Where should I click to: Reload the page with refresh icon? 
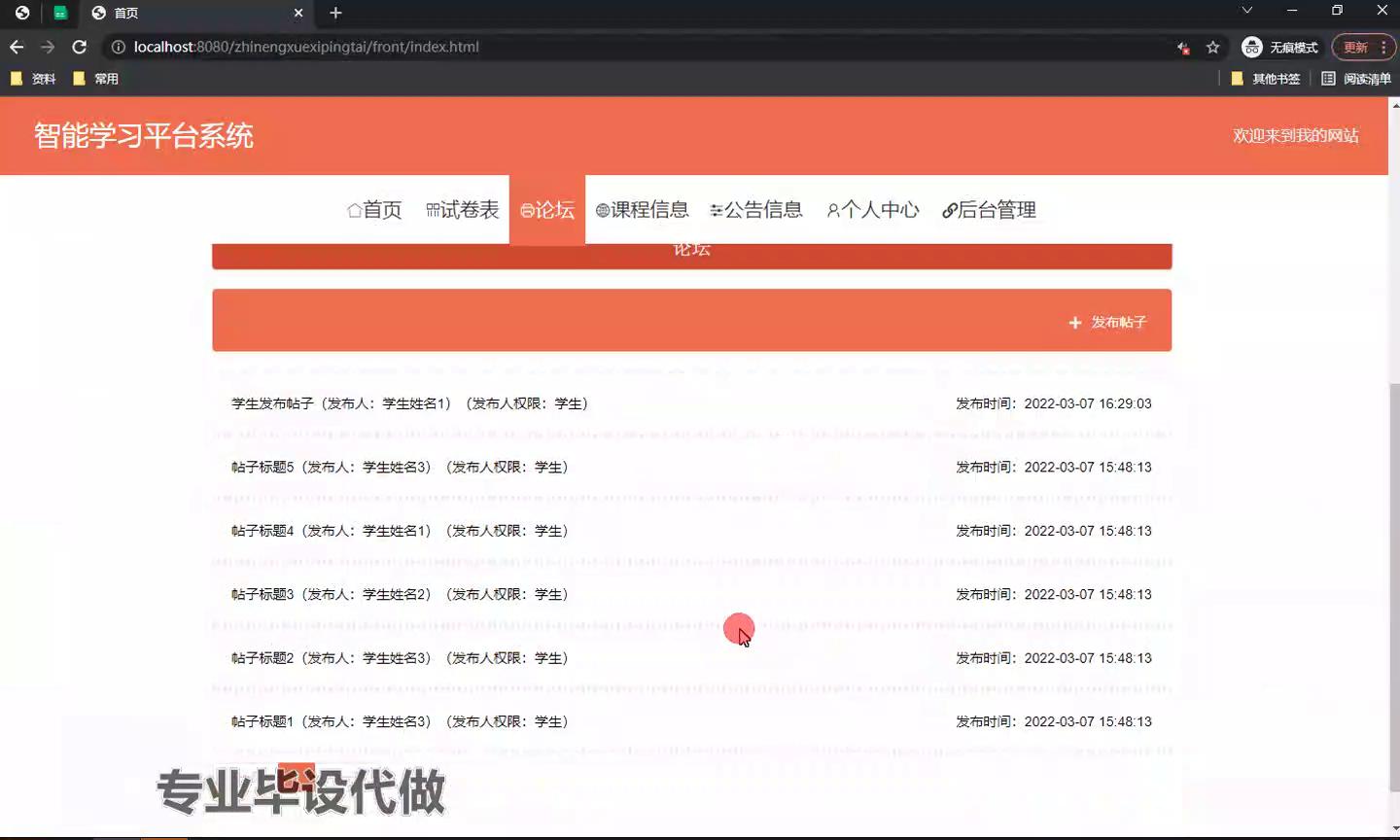point(80,47)
